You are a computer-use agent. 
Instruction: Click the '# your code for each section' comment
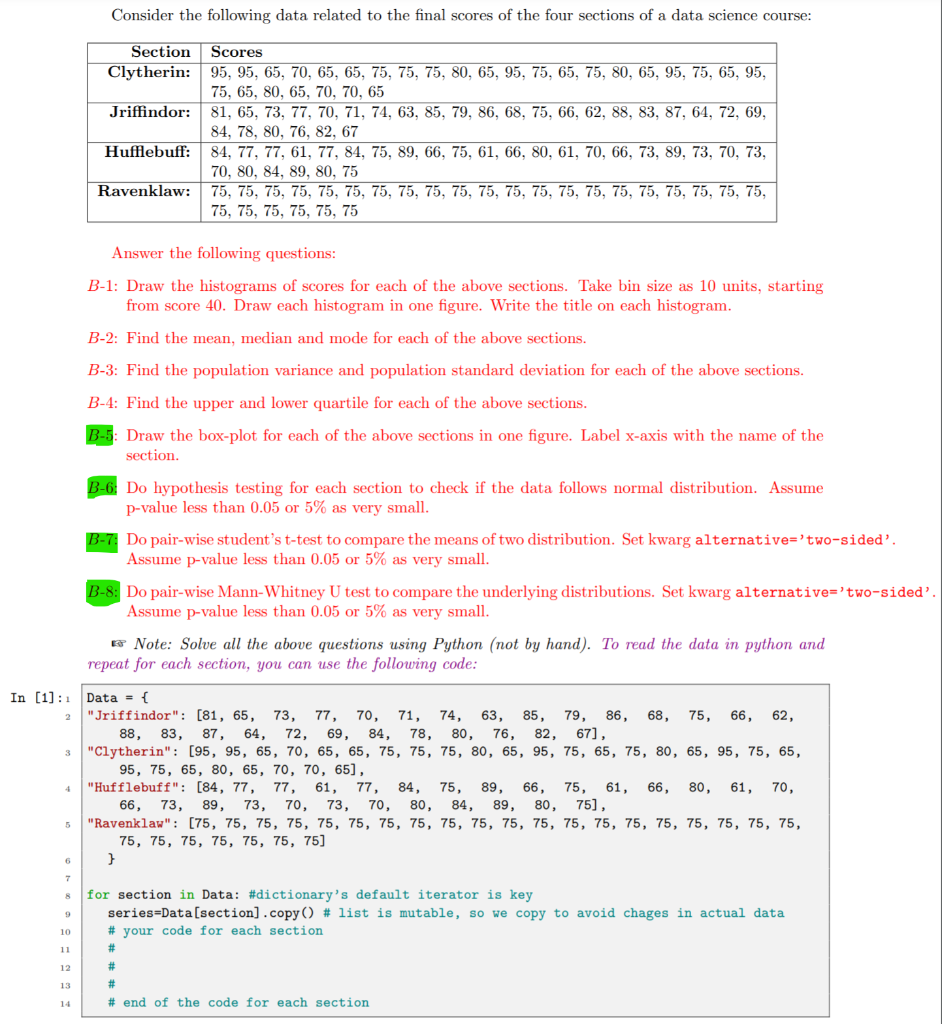coord(216,931)
